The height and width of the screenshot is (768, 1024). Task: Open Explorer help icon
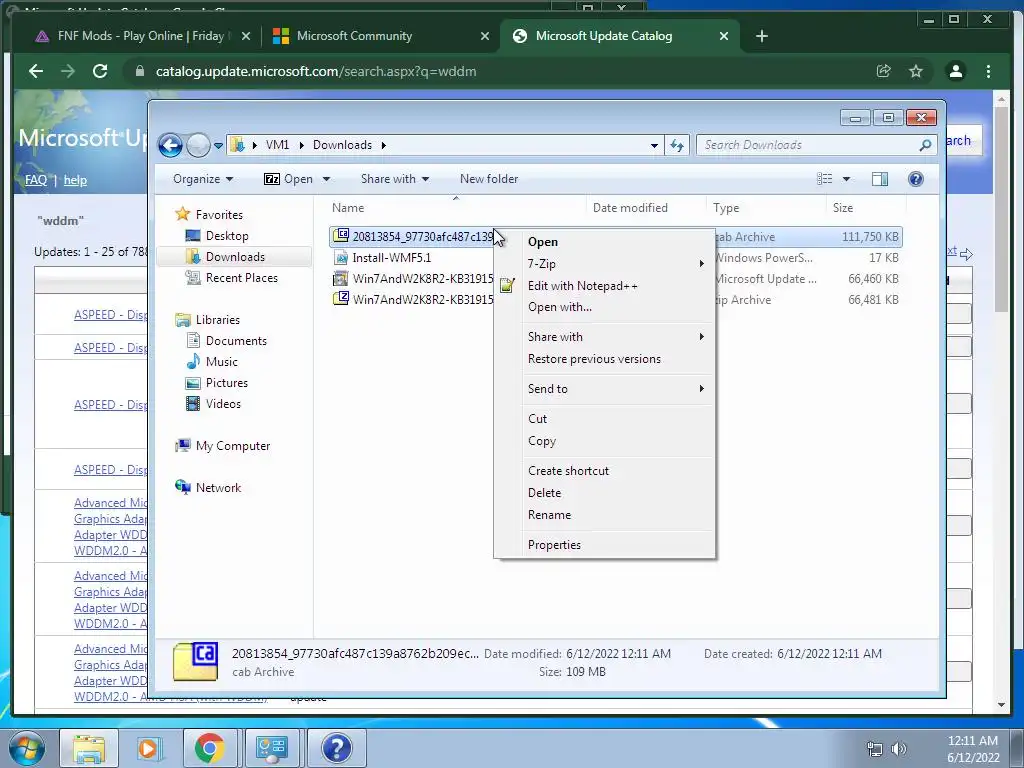916,179
